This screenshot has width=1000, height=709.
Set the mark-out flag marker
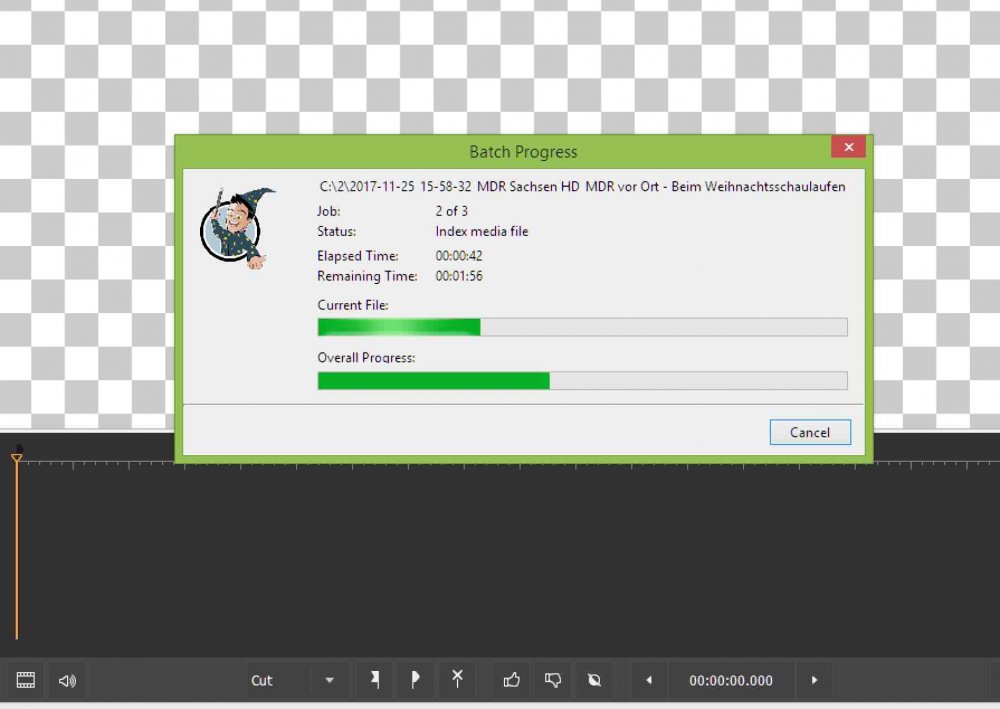click(x=415, y=680)
